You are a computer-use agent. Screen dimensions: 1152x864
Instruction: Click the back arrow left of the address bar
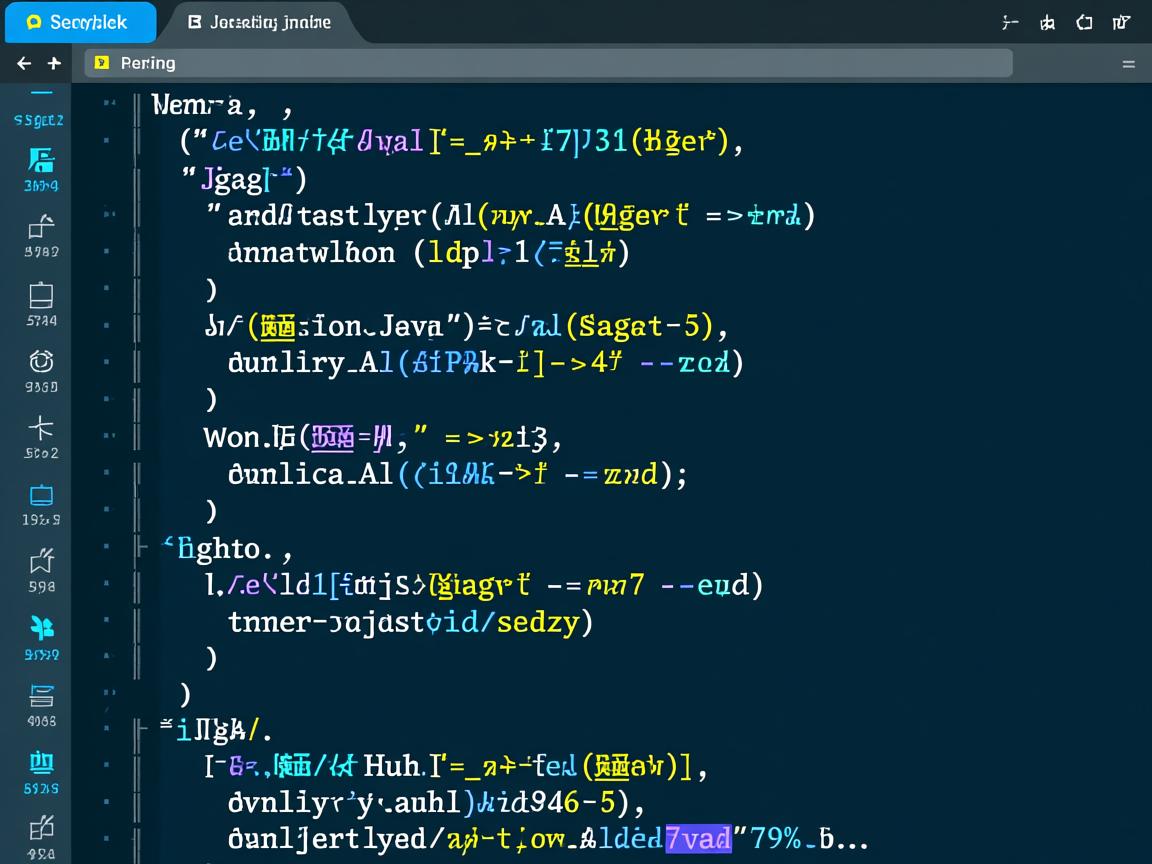24,63
